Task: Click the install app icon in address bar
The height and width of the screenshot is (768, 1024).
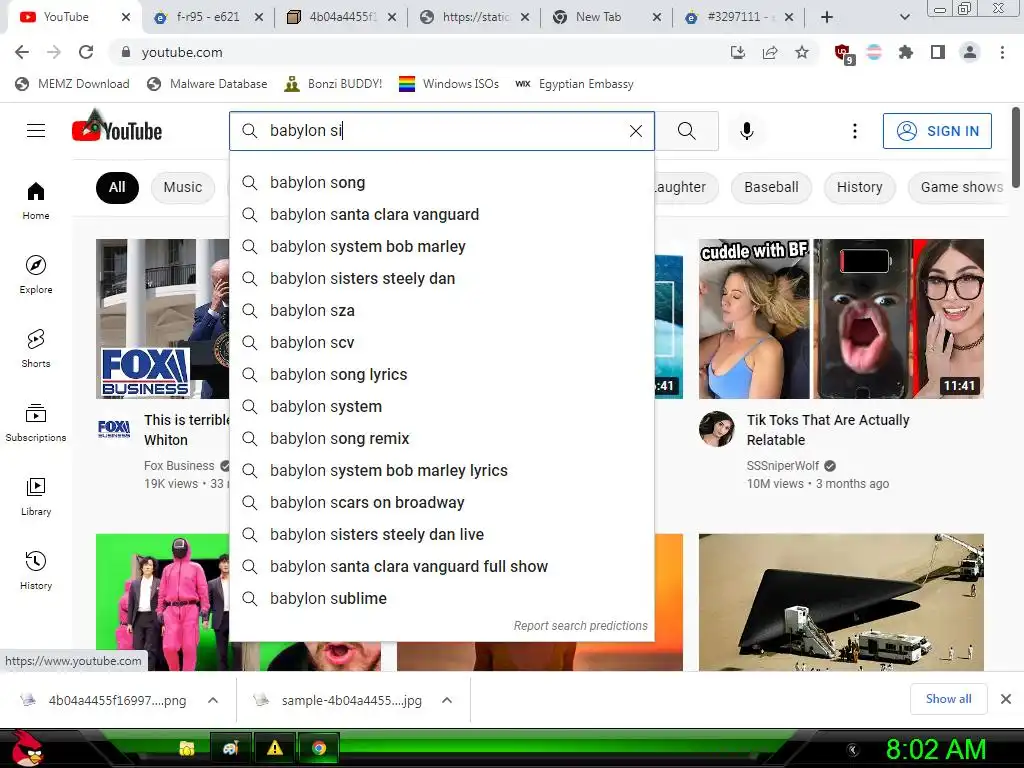Action: click(x=738, y=52)
